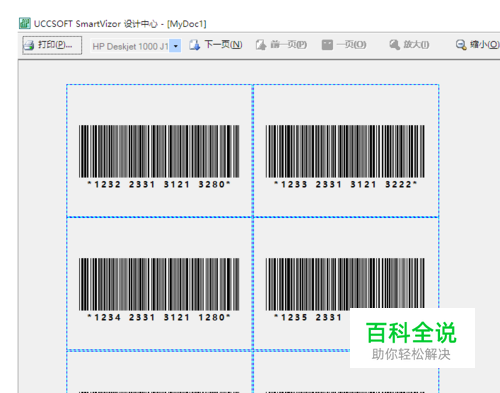Click the text *1234 2331 3121 1280*

(159, 317)
